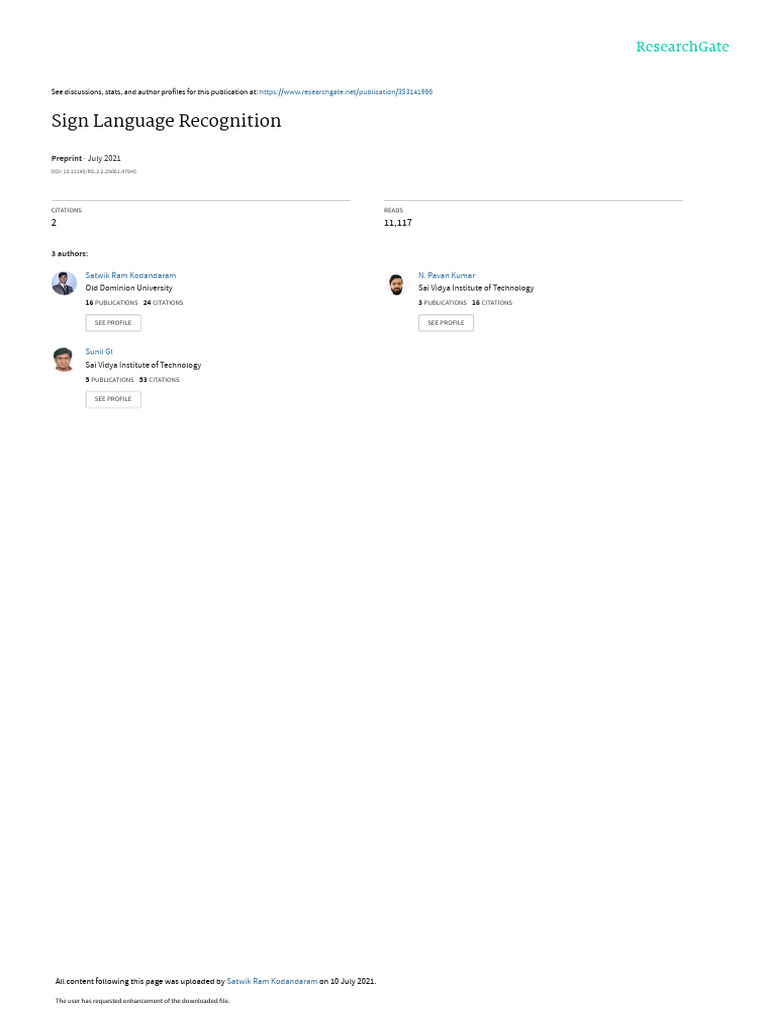Open Sunil Gl author link
The height and width of the screenshot is (1024, 768).
99,351
